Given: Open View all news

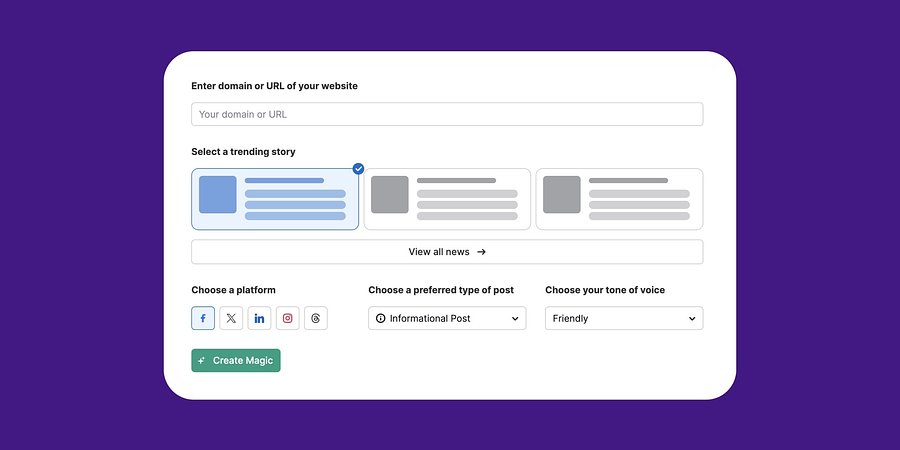Looking at the screenshot, I should [447, 252].
